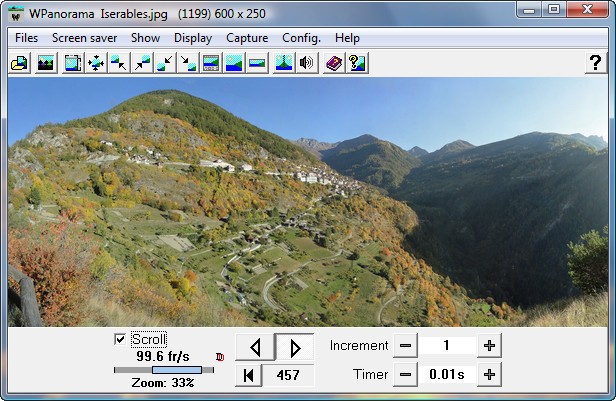Move window to bottom-right corner icon
616x401 pixels.
click(188, 63)
